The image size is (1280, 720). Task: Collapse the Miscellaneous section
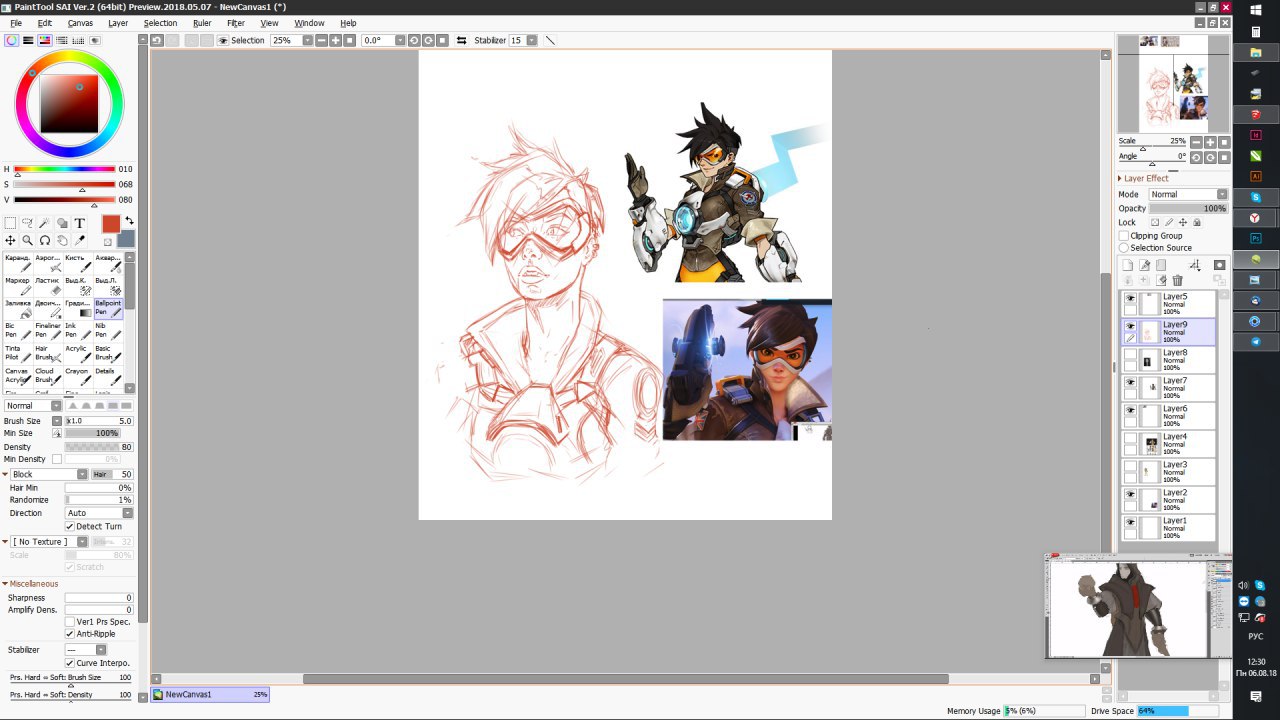pyautogui.click(x=5, y=584)
